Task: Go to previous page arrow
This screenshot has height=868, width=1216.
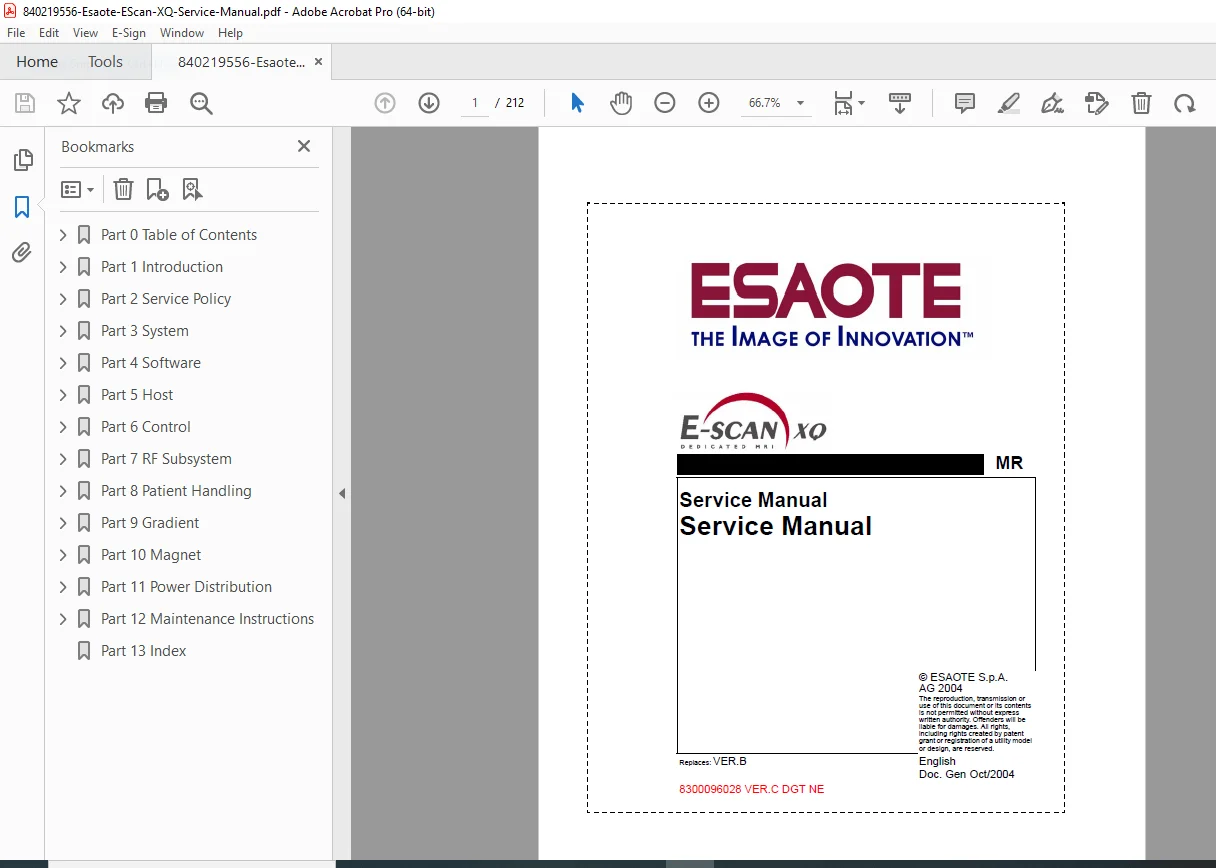Action: coord(385,103)
